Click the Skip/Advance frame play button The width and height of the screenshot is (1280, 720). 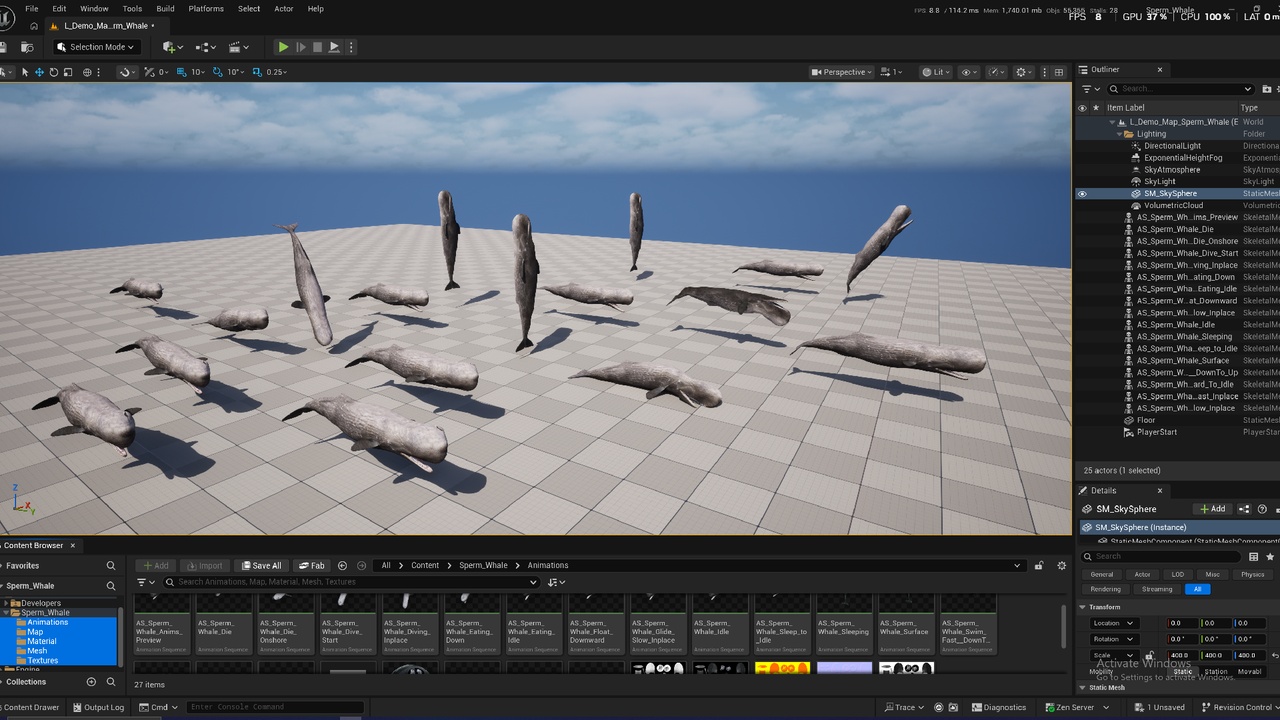coord(300,47)
